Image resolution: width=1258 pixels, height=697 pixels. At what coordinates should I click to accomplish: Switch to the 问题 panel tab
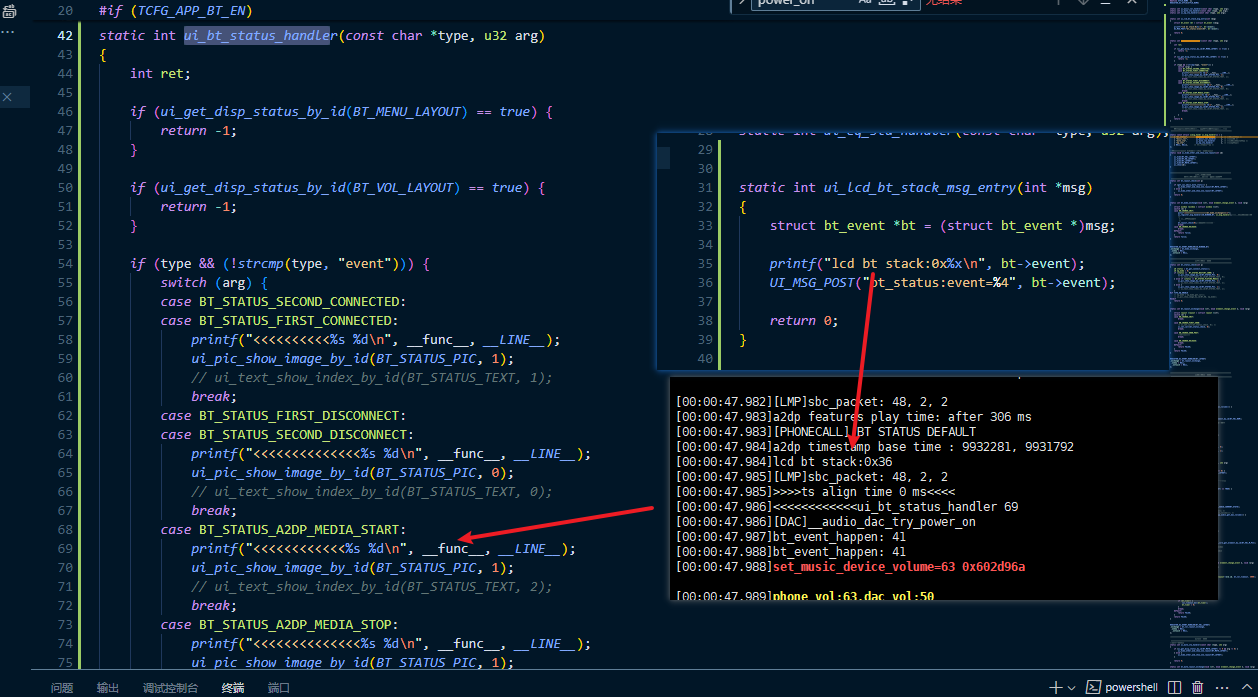point(62,688)
